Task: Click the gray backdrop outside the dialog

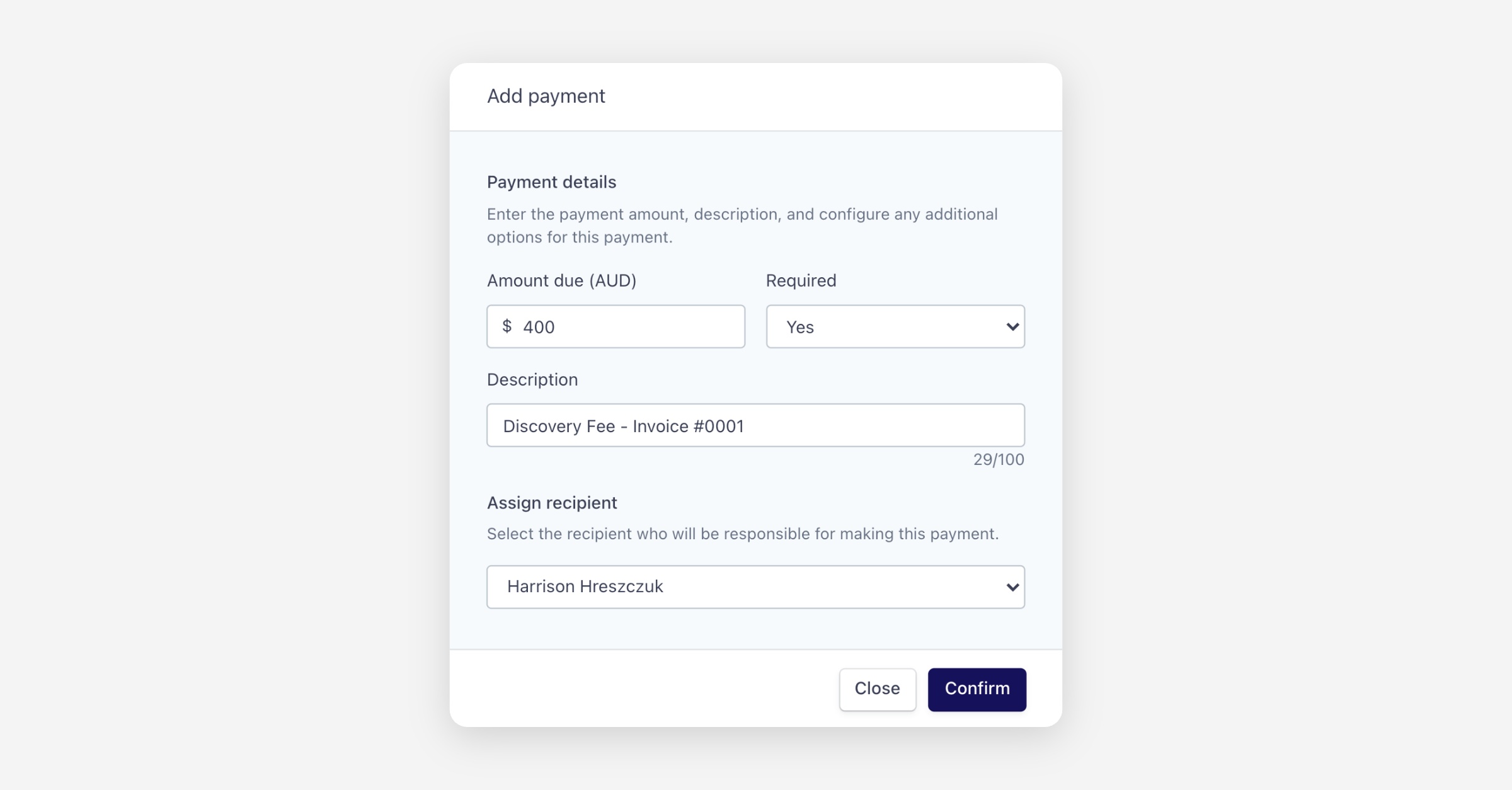Action: (189, 378)
